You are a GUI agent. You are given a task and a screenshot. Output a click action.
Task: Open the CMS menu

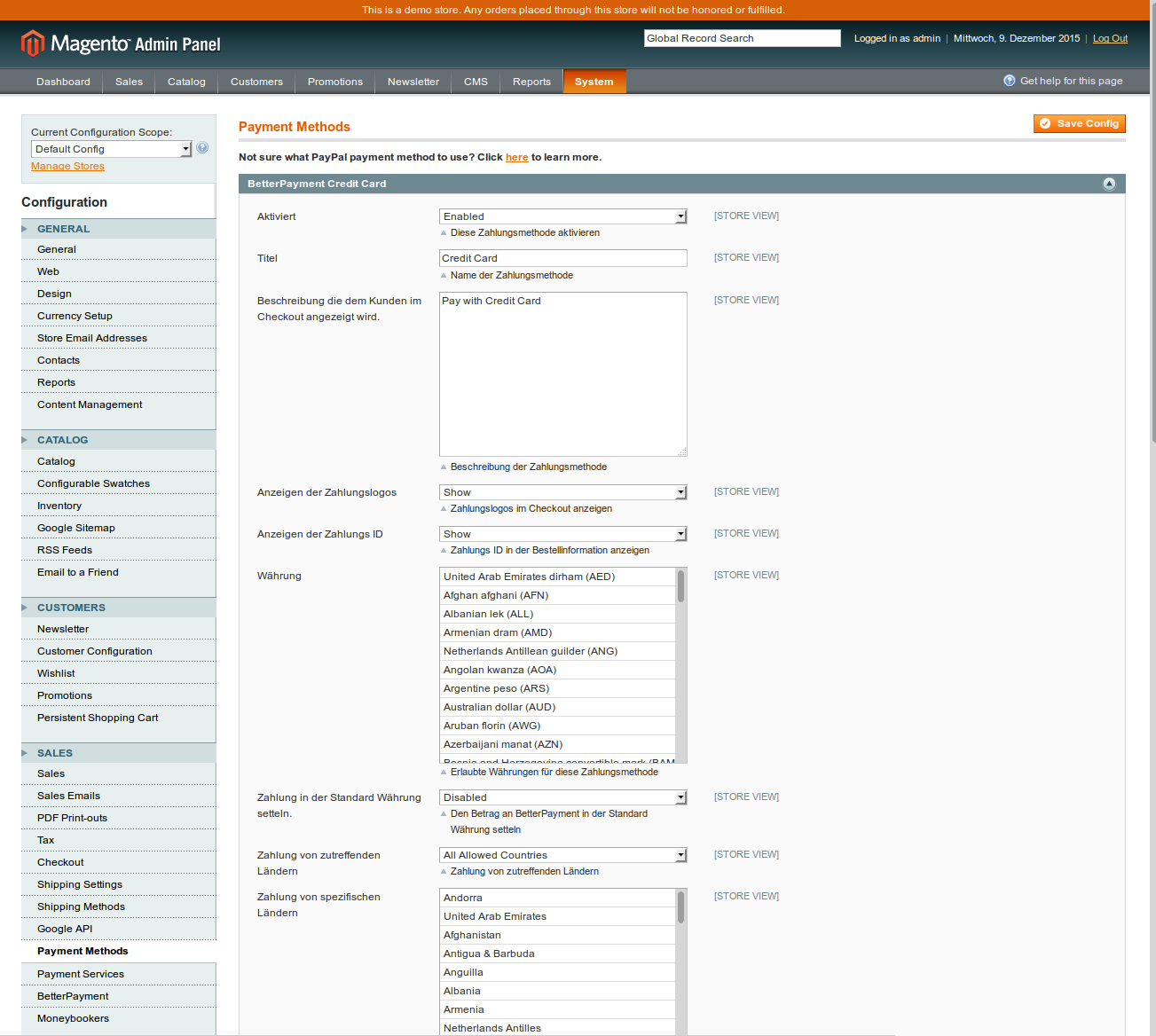pos(476,82)
